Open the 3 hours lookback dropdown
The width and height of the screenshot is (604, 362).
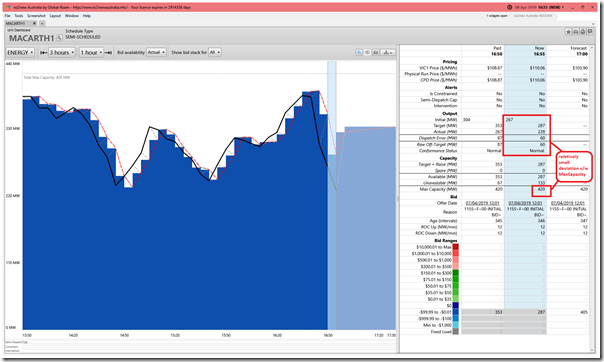[62, 52]
